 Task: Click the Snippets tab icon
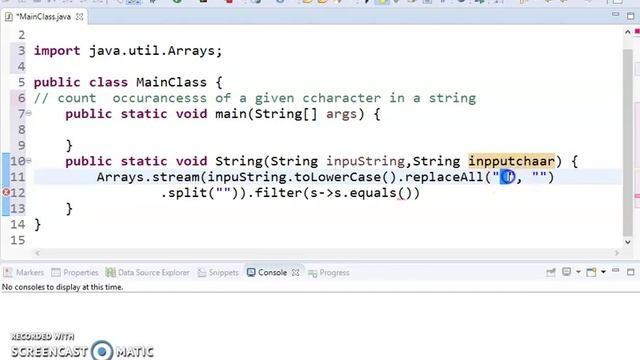(202, 272)
